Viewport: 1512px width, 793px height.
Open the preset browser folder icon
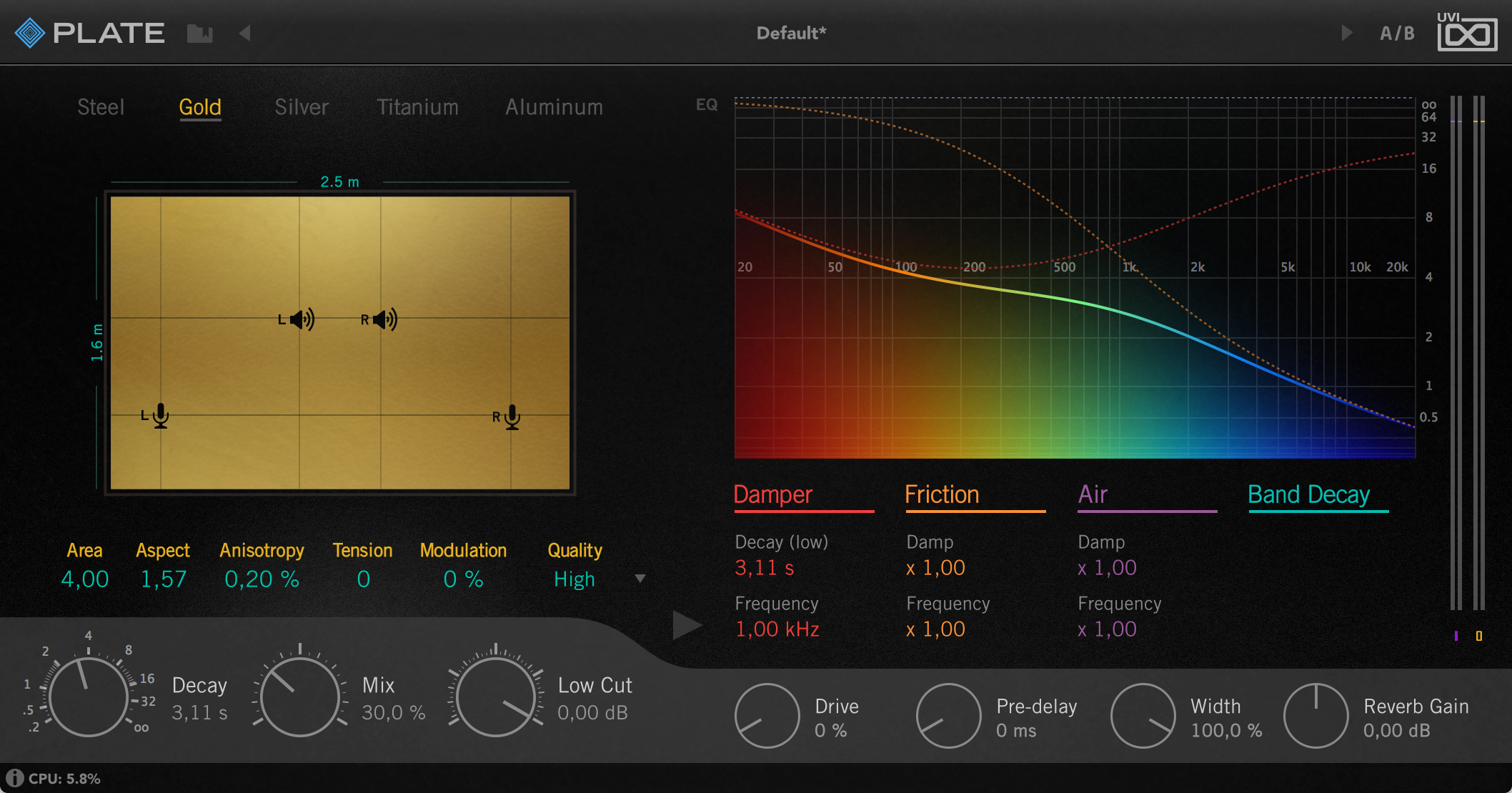(x=201, y=32)
